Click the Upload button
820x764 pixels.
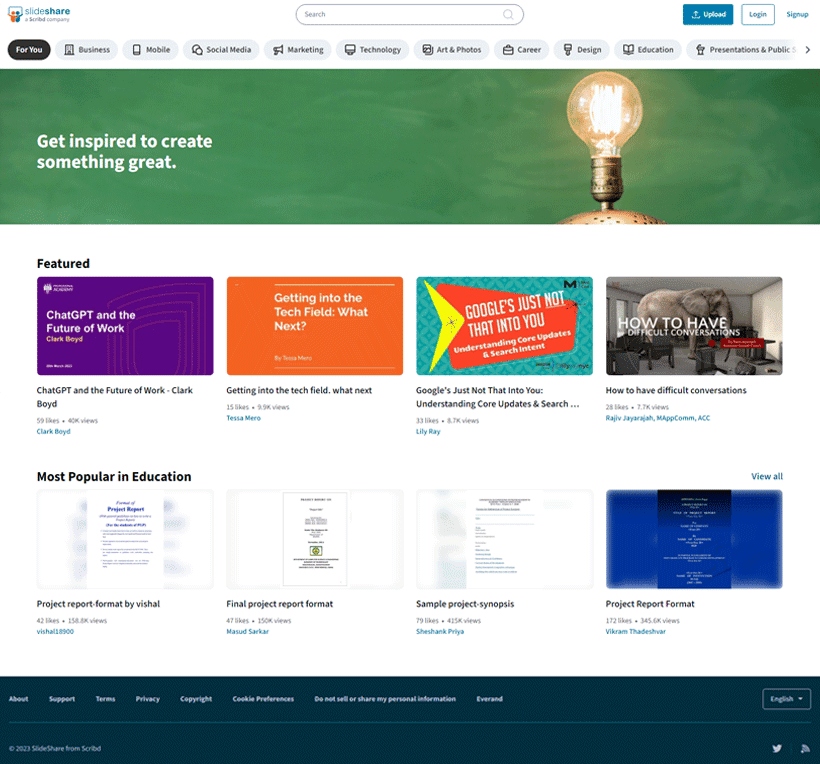(x=708, y=15)
